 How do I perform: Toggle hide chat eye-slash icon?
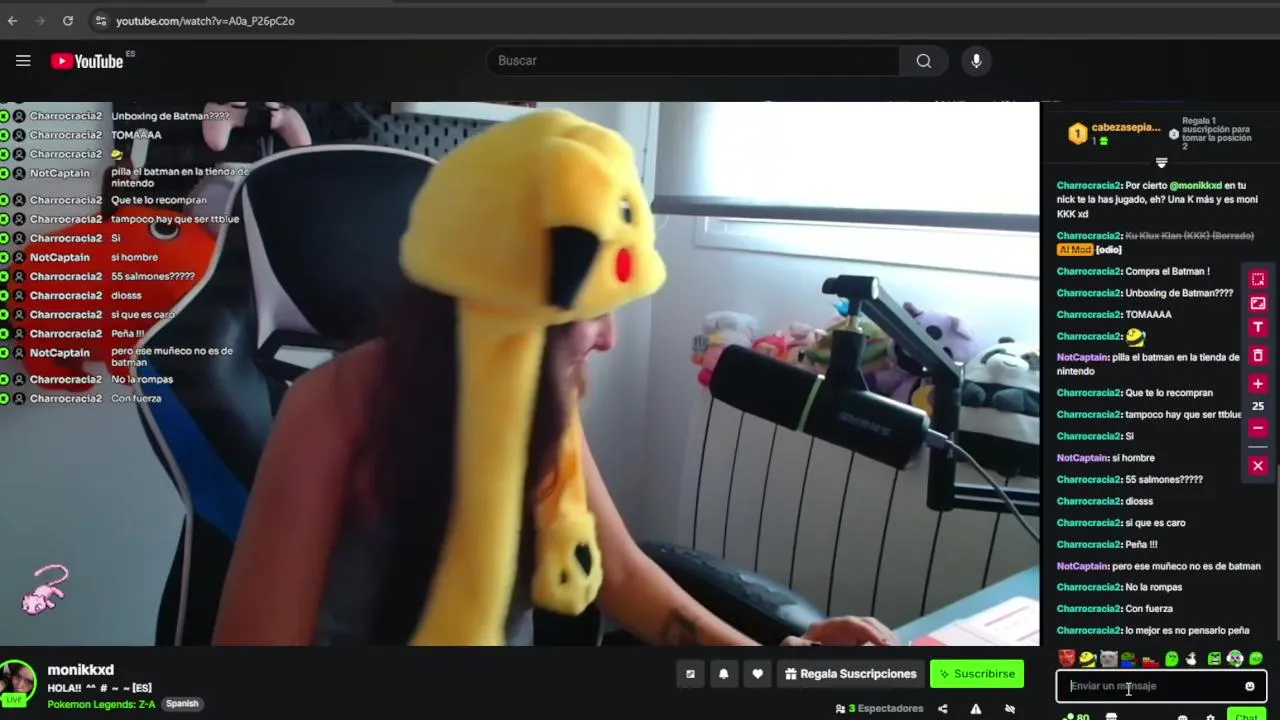[1010, 709]
